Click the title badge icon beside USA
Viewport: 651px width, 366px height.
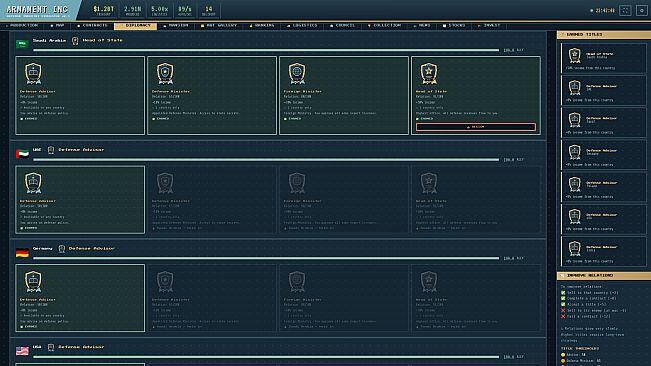[51, 347]
